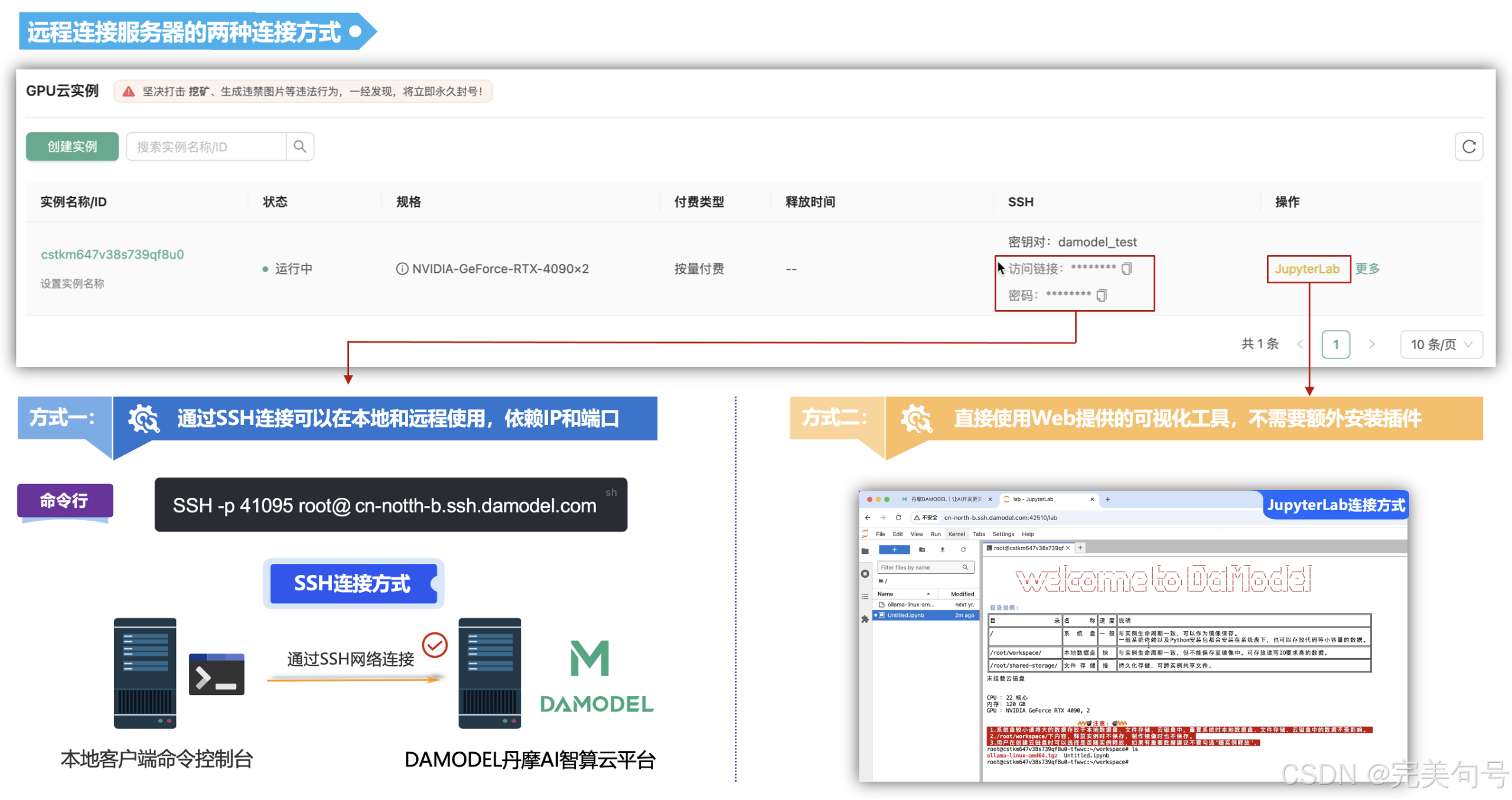Screen dimensions: 1512x800
Task: Open the 10 条/页 page size dropdown
Action: 1441,345
